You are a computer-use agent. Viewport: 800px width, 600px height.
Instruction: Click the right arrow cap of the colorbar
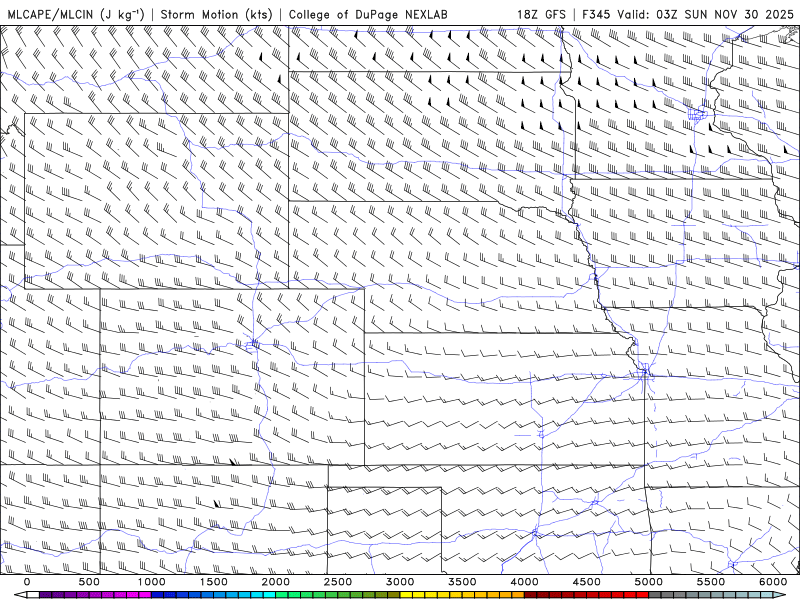(780, 595)
